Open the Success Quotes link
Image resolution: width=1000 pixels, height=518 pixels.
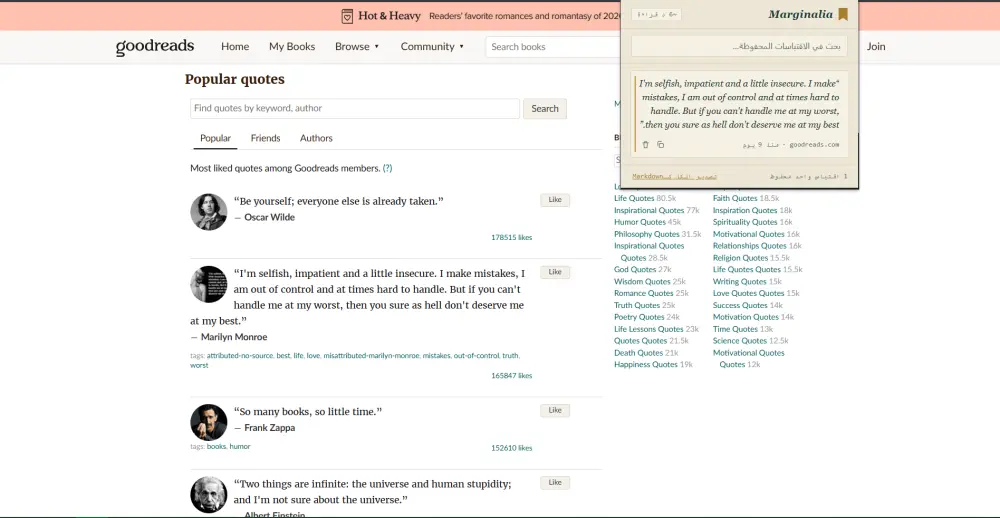(740, 305)
